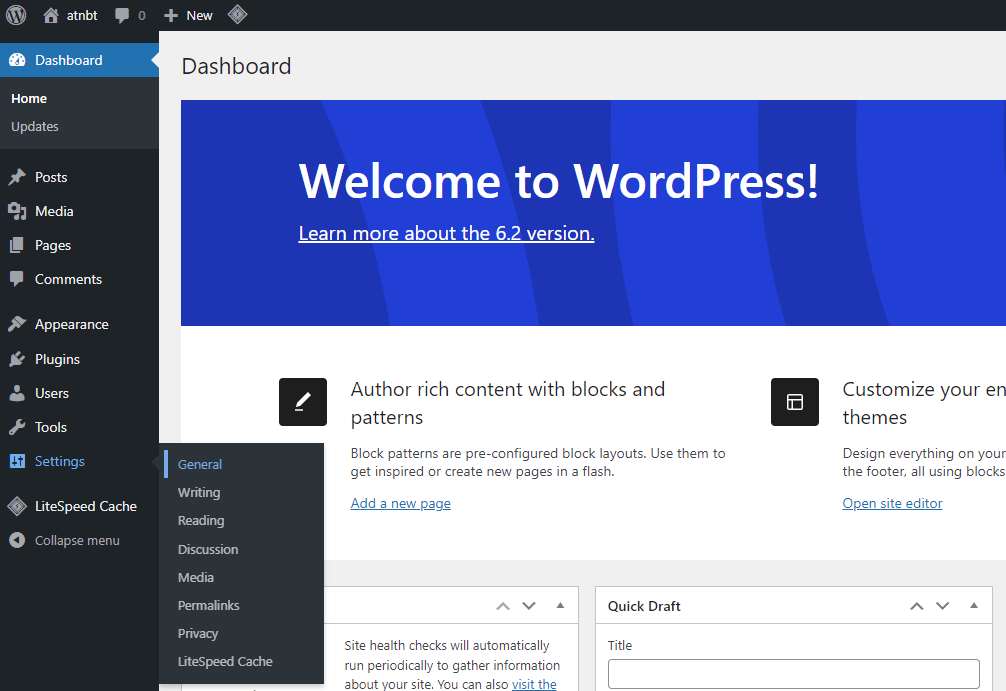Screen dimensions: 1006x691
Task: Open the Posts menu
Action: coord(51,177)
